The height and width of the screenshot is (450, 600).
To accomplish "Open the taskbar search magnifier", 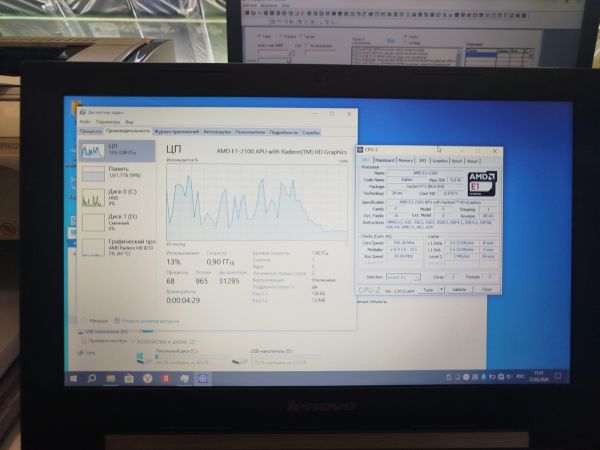I will [92, 378].
